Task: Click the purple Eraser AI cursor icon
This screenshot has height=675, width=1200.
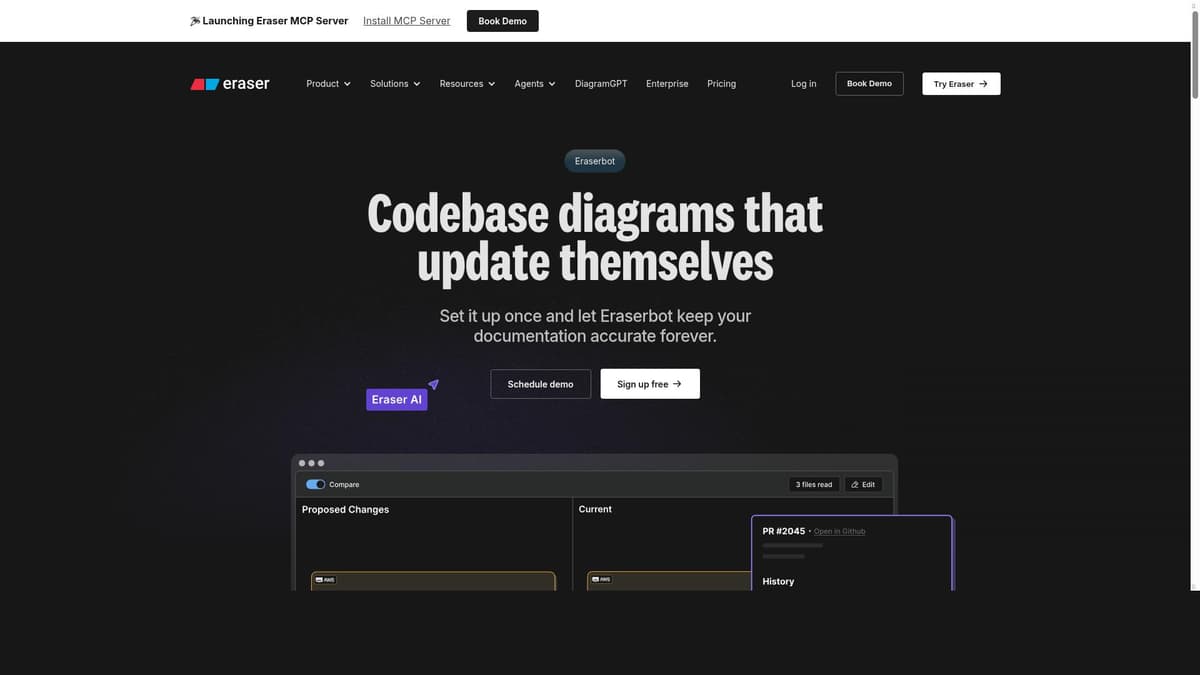Action: pyautogui.click(x=434, y=384)
